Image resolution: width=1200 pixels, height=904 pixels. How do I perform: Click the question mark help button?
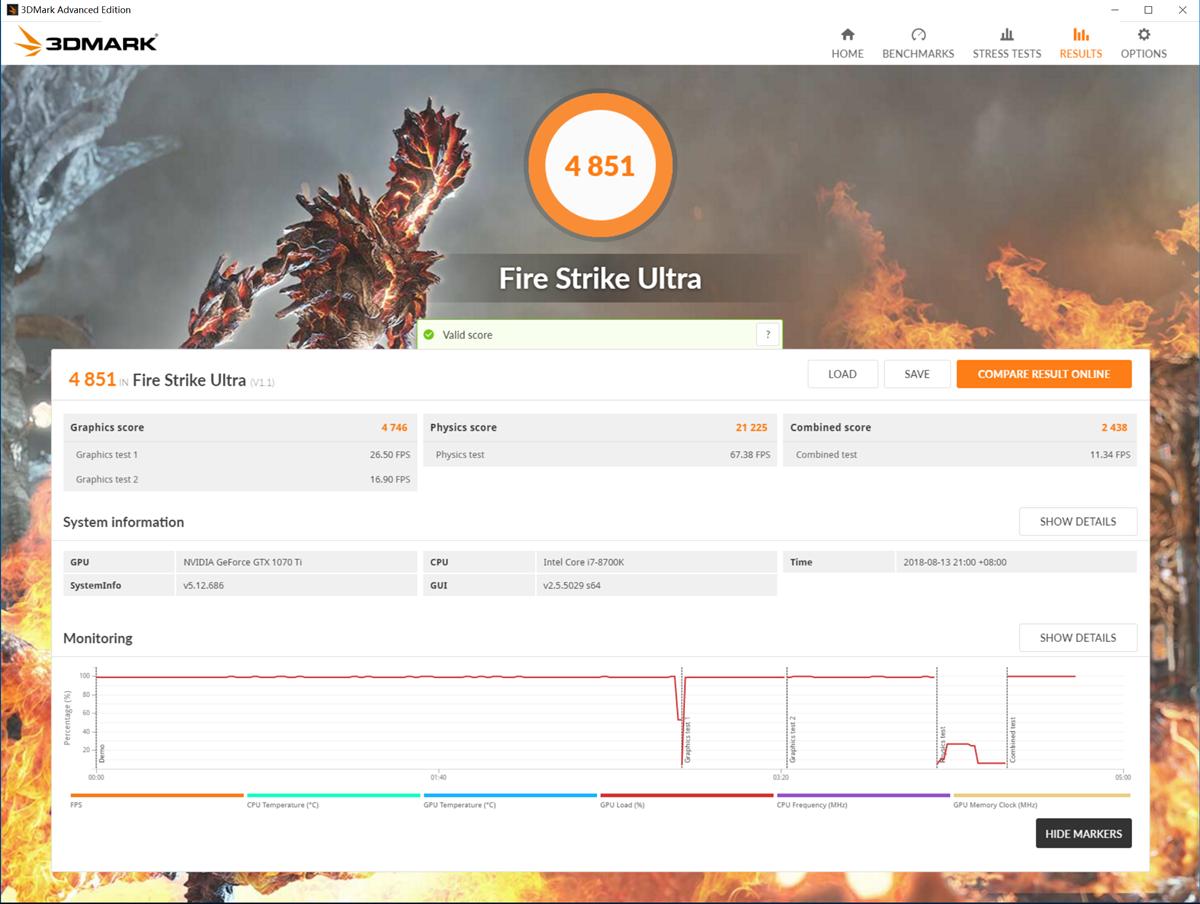tap(767, 335)
